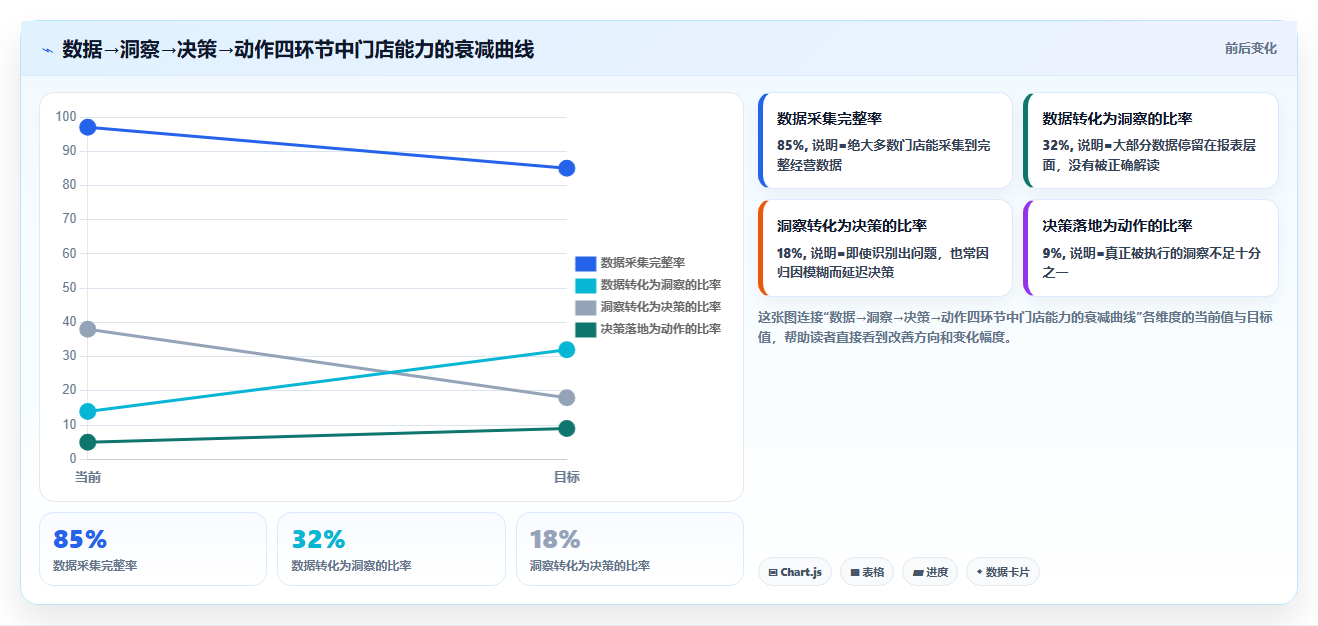The image size is (1318, 626).
Task: Click the 85% stat card
Action: (x=153, y=549)
